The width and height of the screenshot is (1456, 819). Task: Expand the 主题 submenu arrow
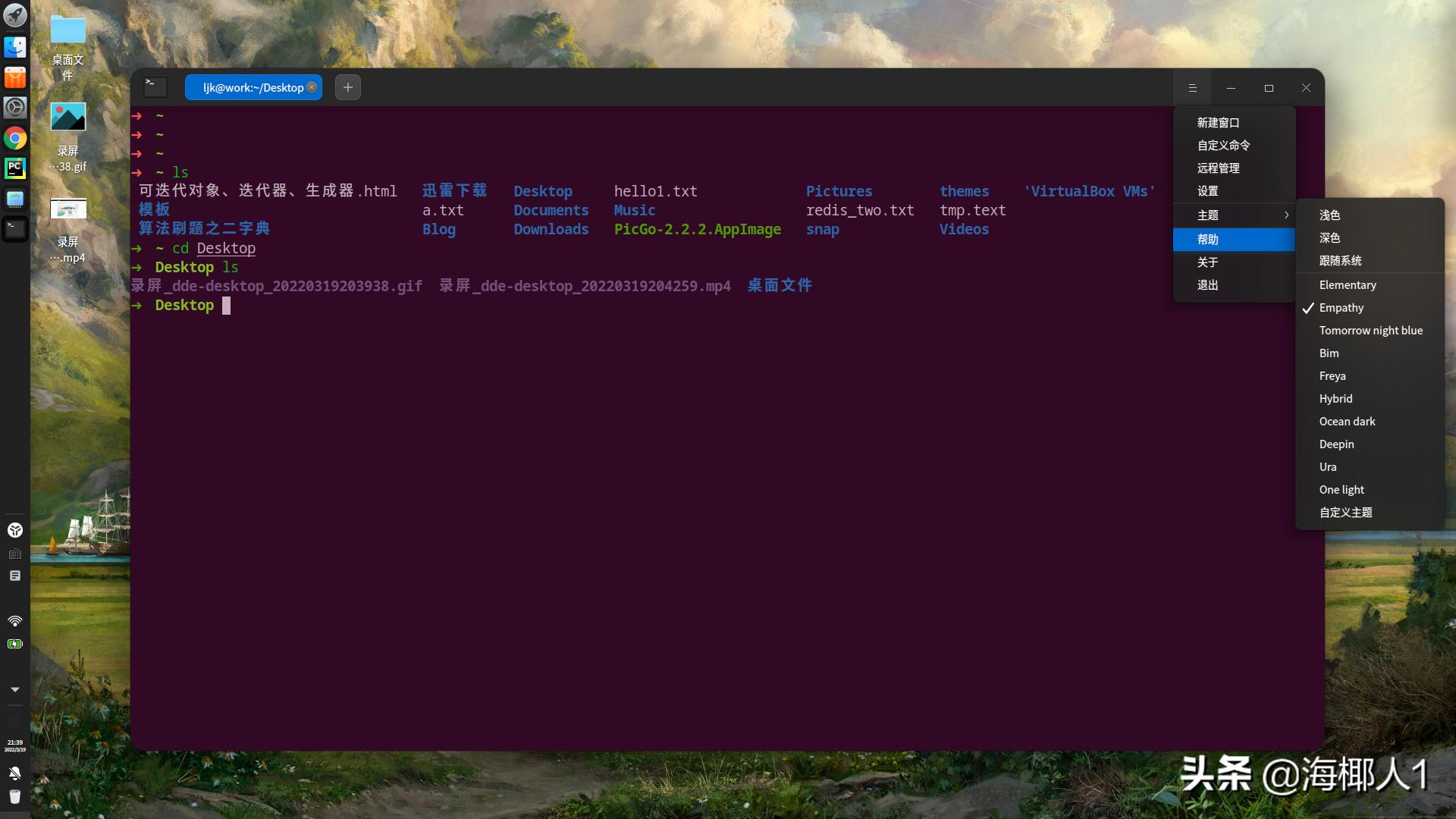[x=1286, y=215]
